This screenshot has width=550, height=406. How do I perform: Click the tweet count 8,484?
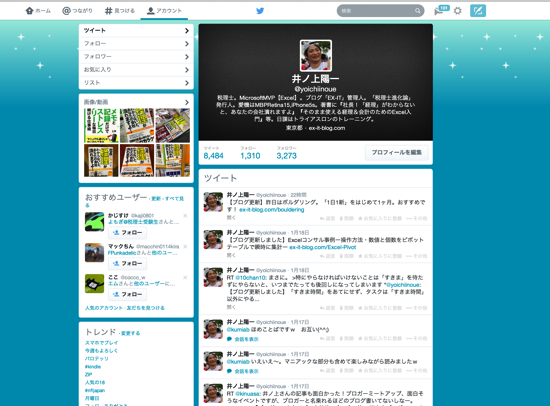pyautogui.click(x=213, y=156)
